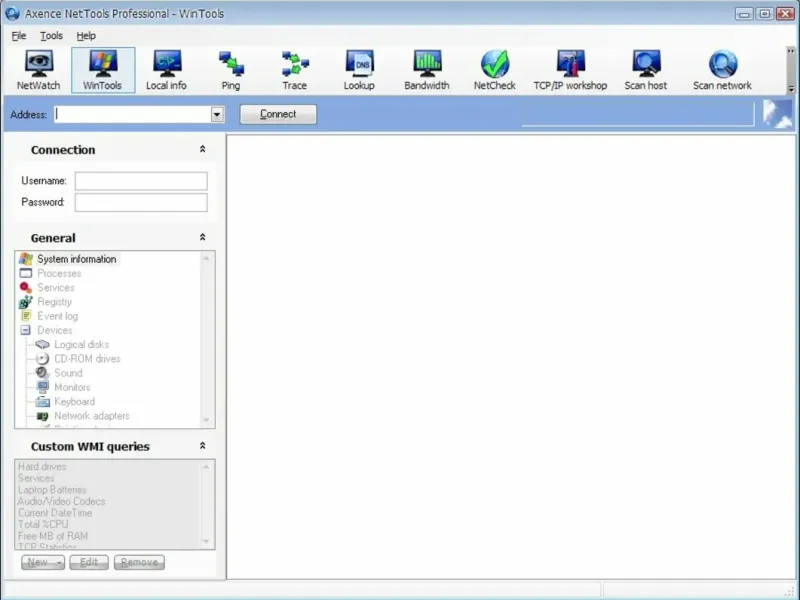Select the Free MB of RAM query
800x600 pixels.
[53, 536]
